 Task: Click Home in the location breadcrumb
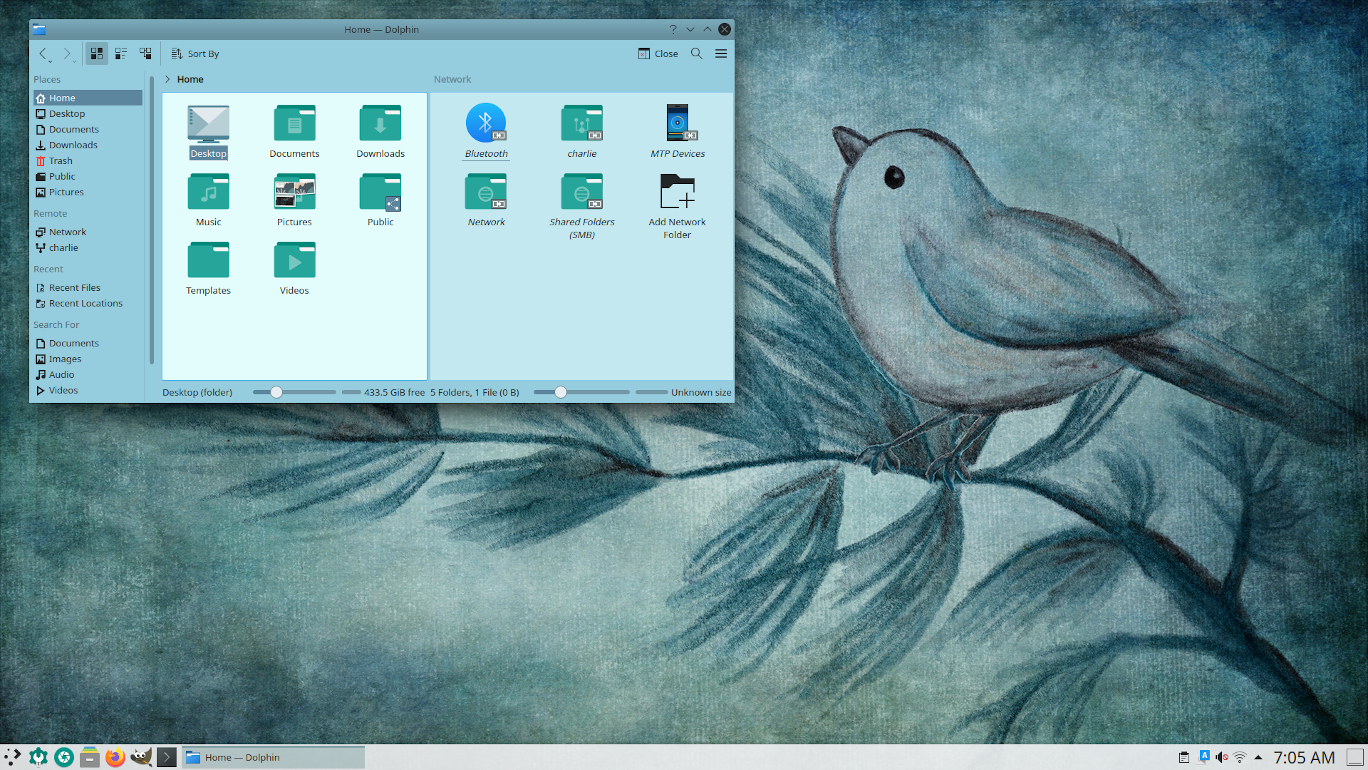click(190, 79)
